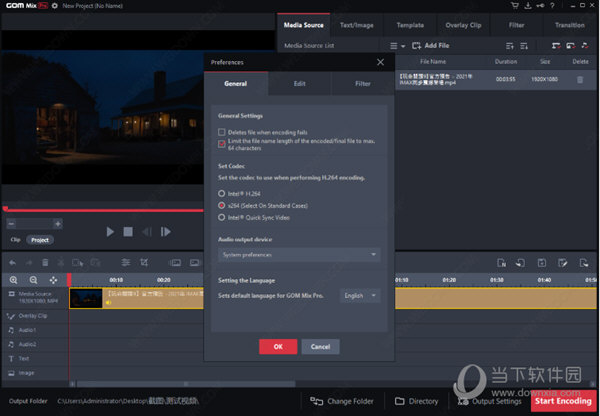
Task: Click the Play button under the preview
Action: coord(110,232)
